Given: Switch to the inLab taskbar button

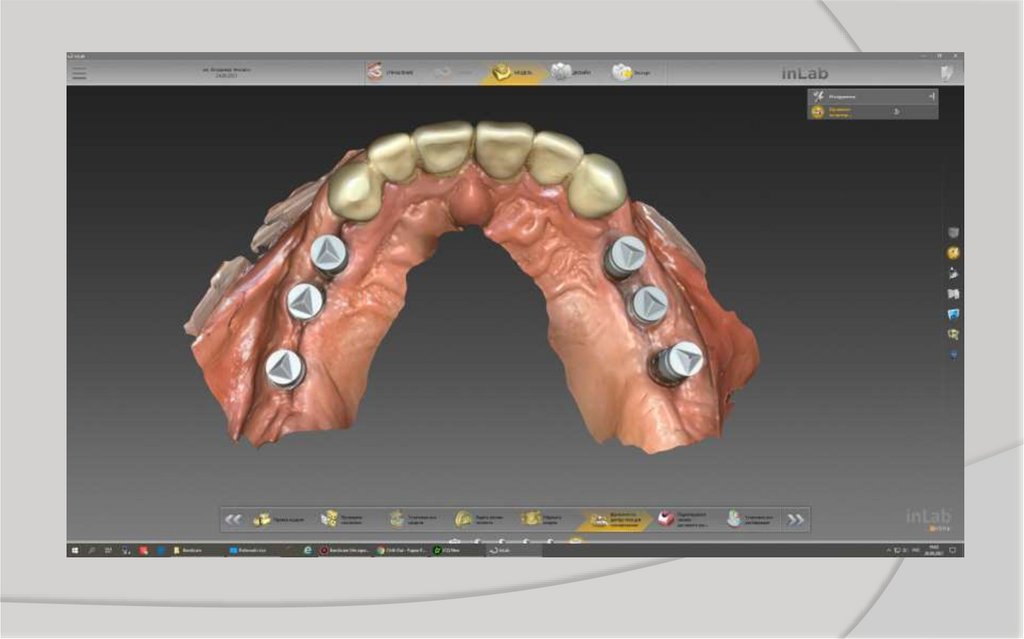Looking at the screenshot, I should click(x=515, y=550).
